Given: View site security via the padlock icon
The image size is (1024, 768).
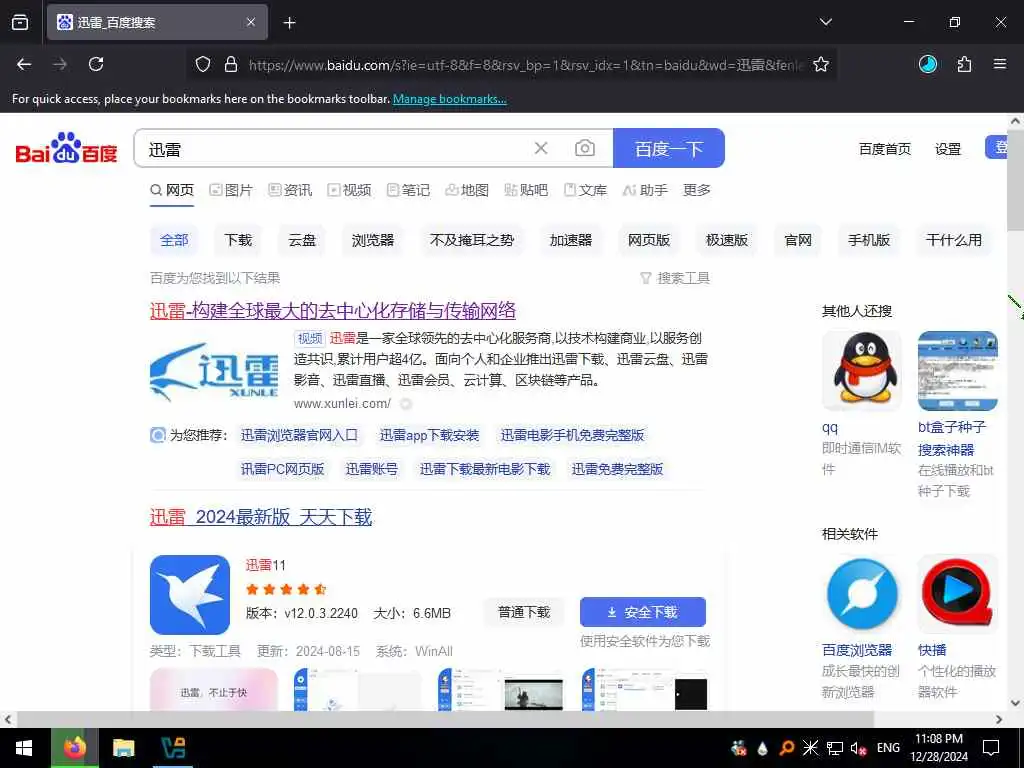Looking at the screenshot, I should [x=231, y=64].
